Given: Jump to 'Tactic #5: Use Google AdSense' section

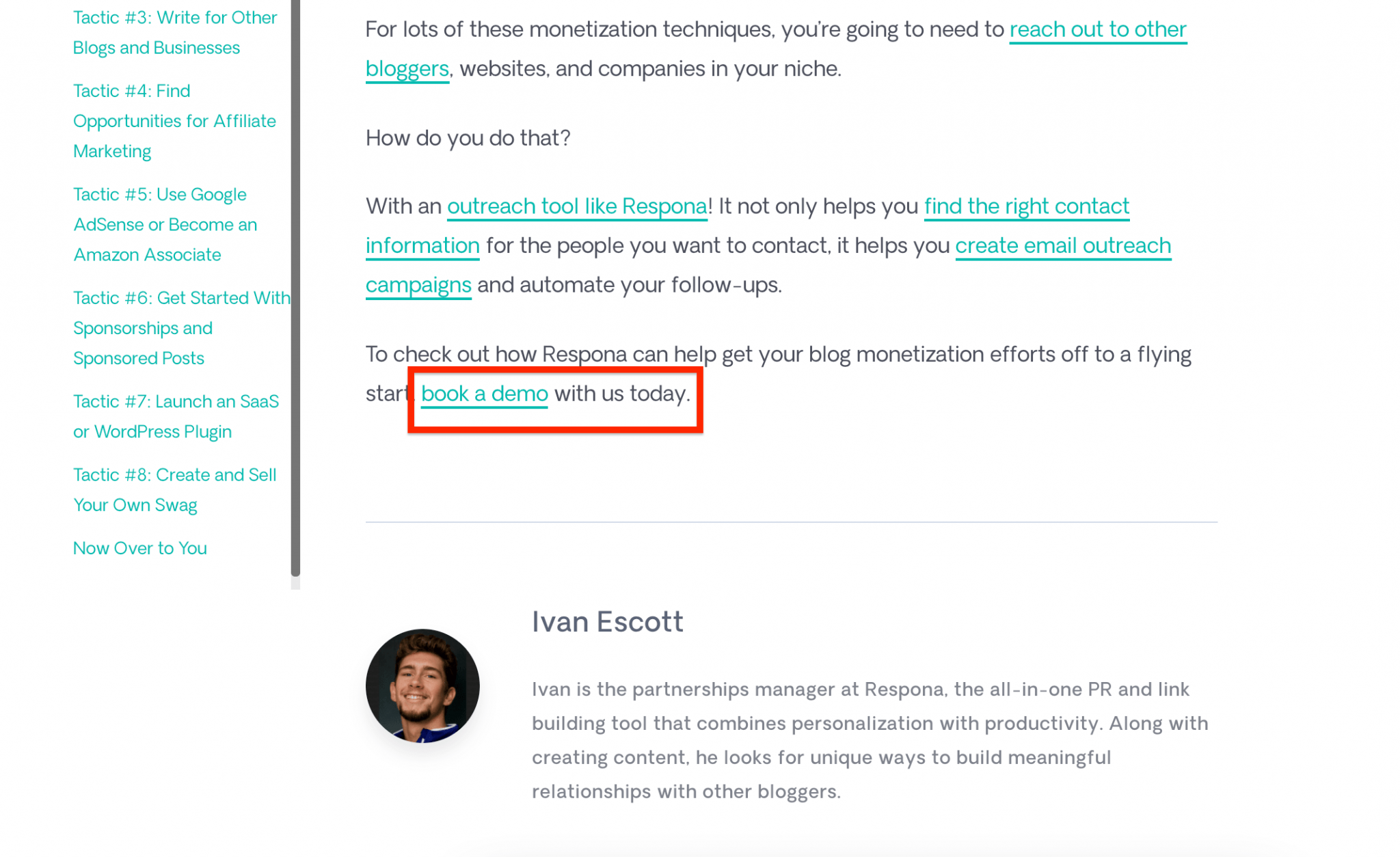Looking at the screenshot, I should 164,224.
